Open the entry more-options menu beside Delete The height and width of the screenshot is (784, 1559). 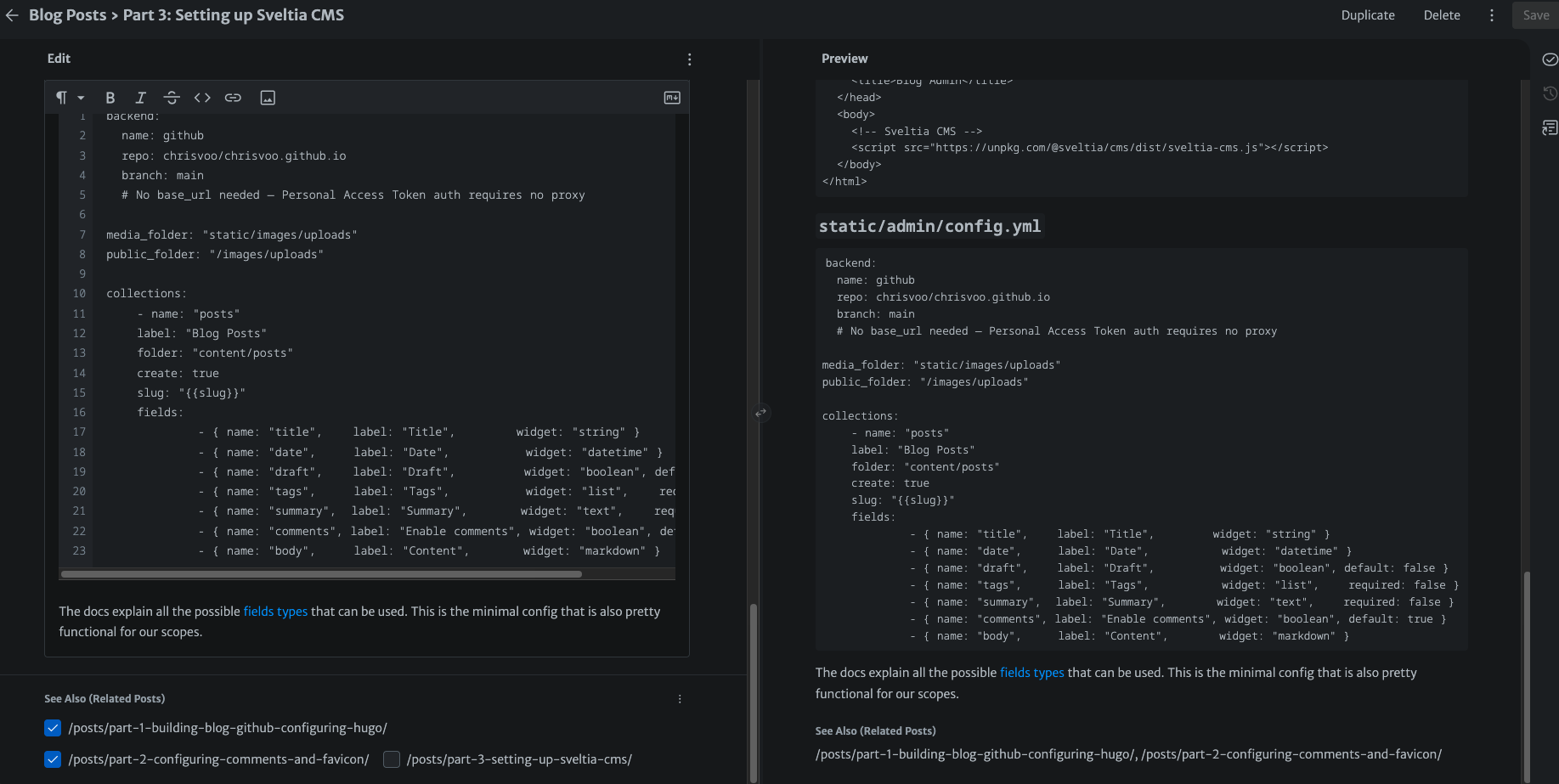point(1492,15)
